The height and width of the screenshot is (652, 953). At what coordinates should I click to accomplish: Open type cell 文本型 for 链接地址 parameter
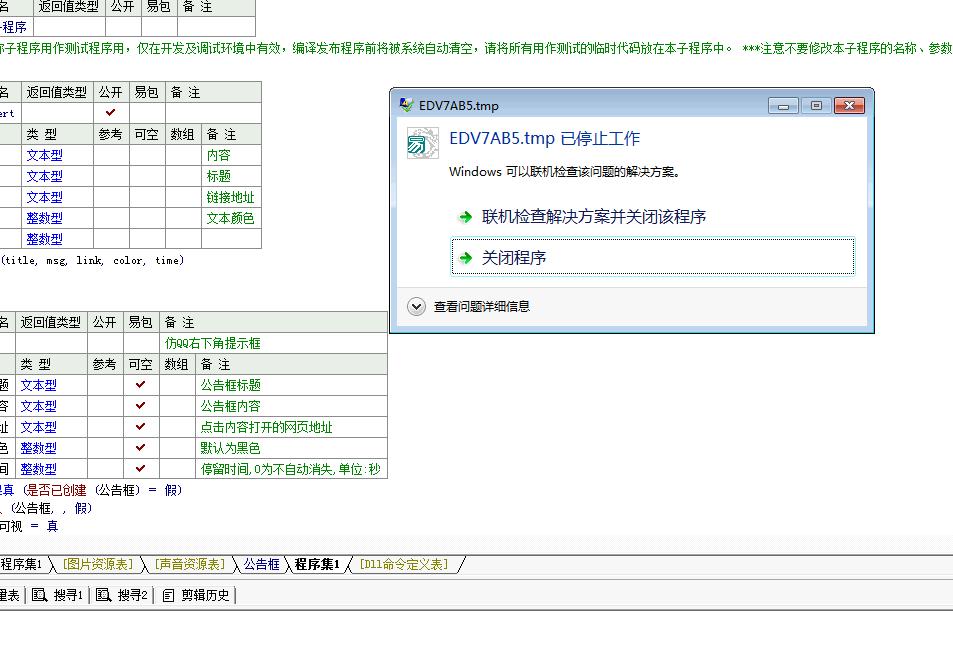click(44, 197)
